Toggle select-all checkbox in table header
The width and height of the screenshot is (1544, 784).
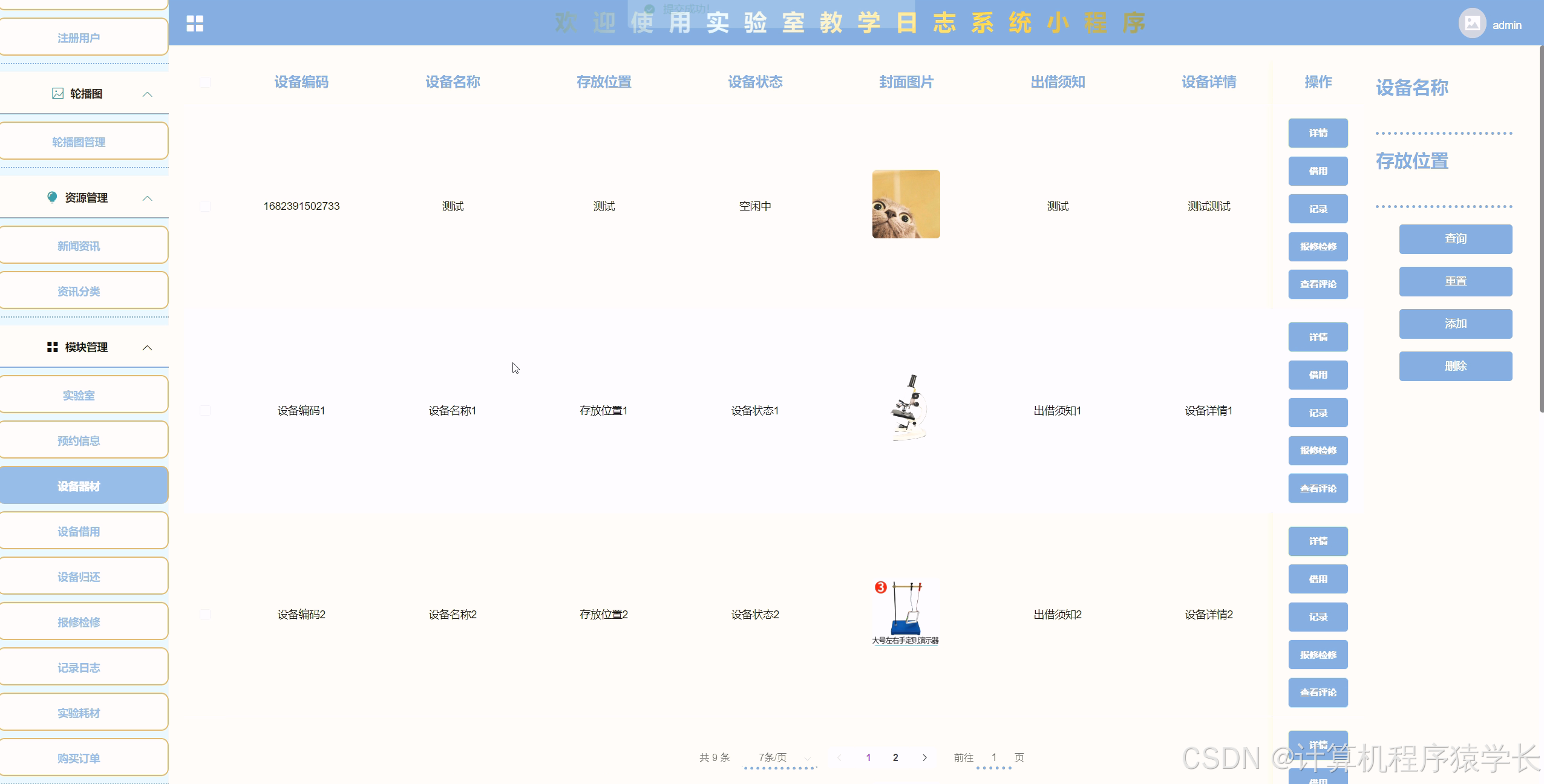[205, 82]
